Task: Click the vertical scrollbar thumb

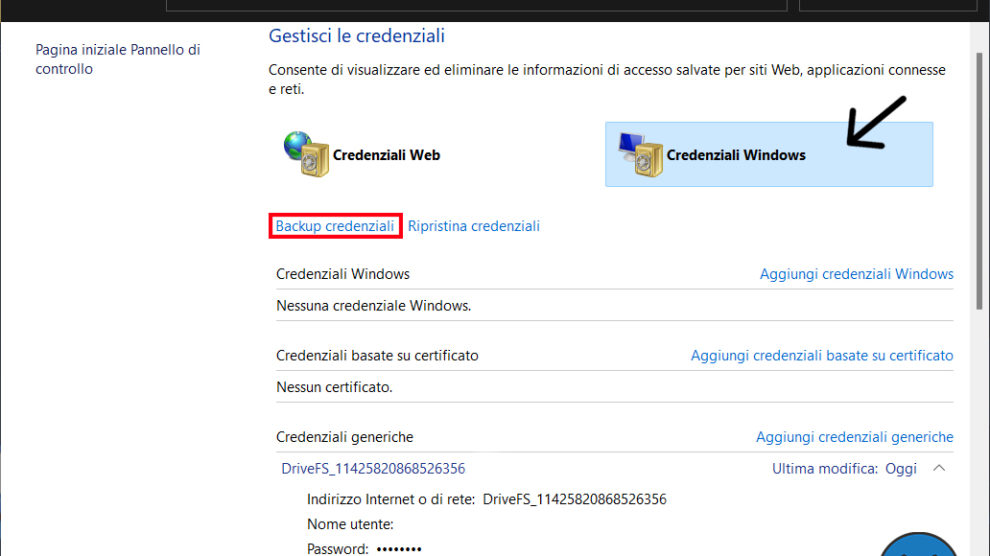Action: pos(980,182)
